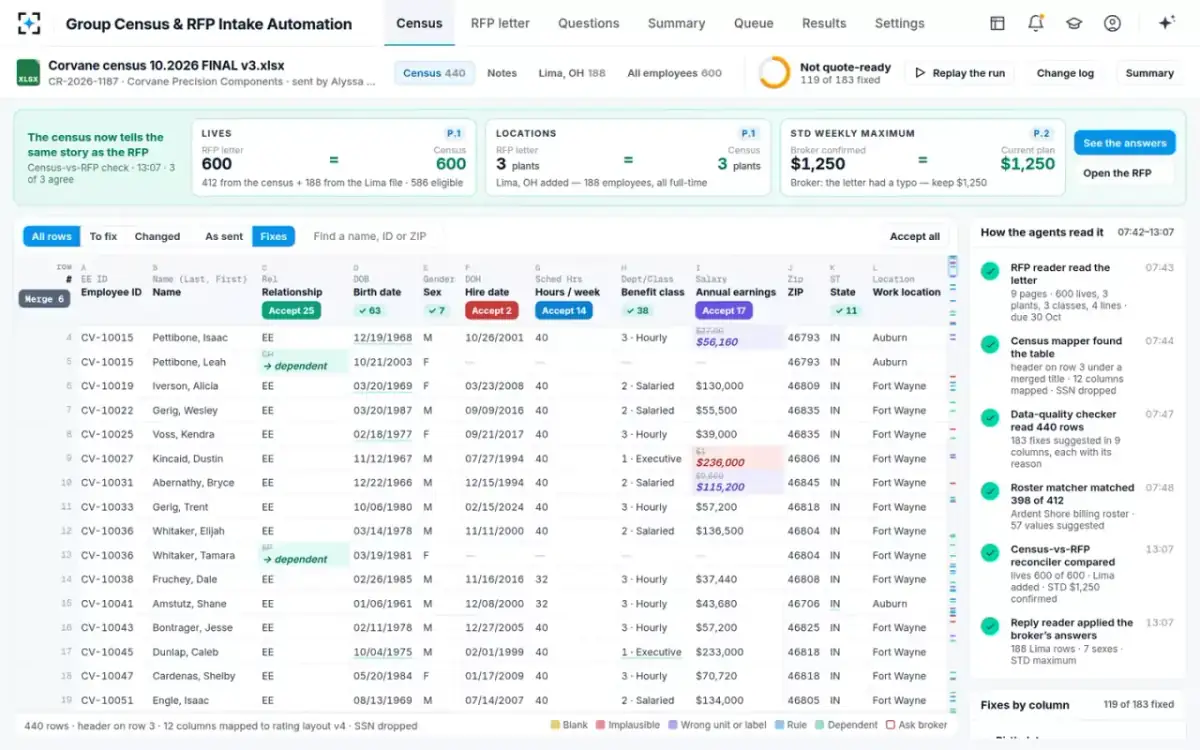Click Open the RFP
Image resolution: width=1200 pixels, height=750 pixels.
(x=1117, y=173)
